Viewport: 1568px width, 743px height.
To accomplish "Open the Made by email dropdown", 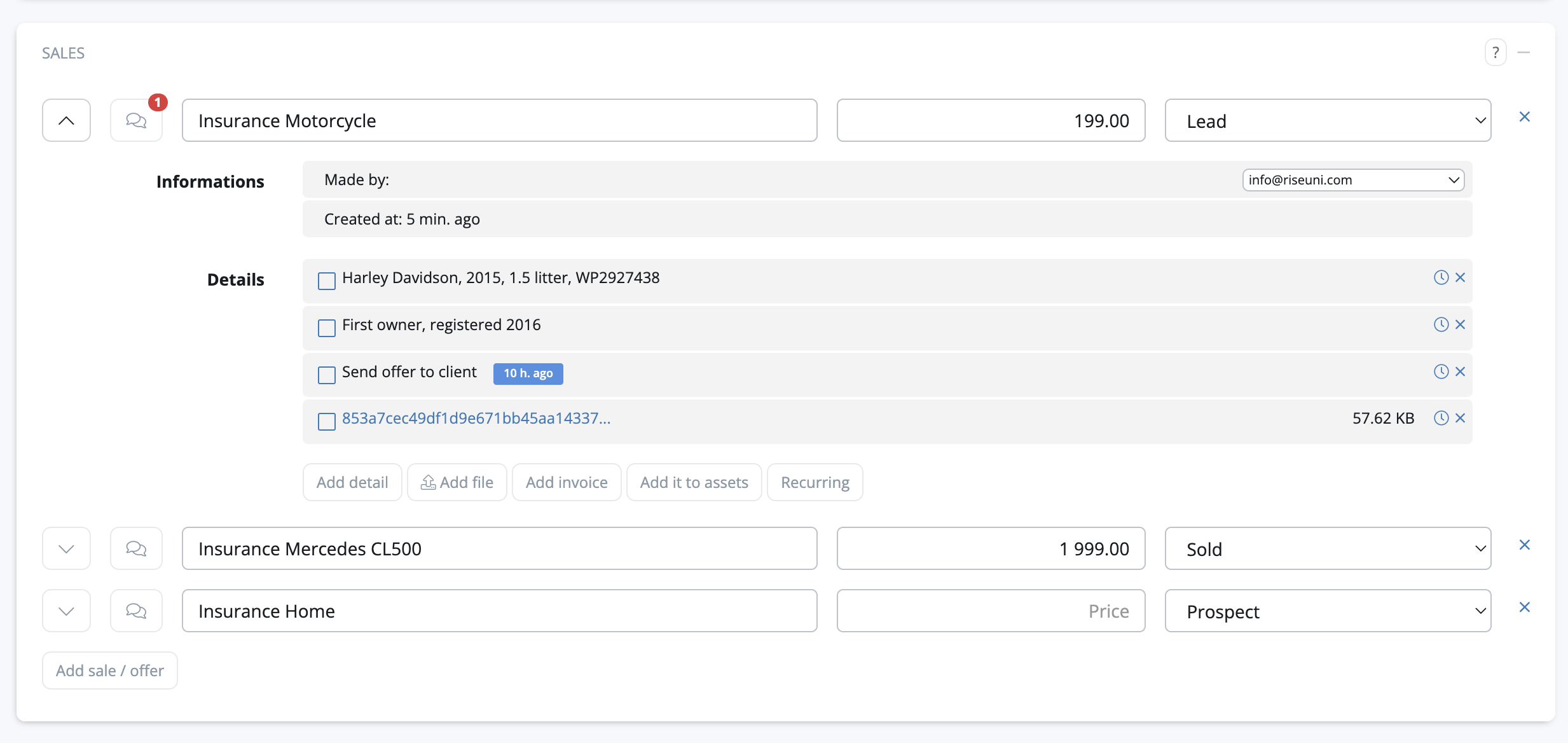I will point(1353,180).
